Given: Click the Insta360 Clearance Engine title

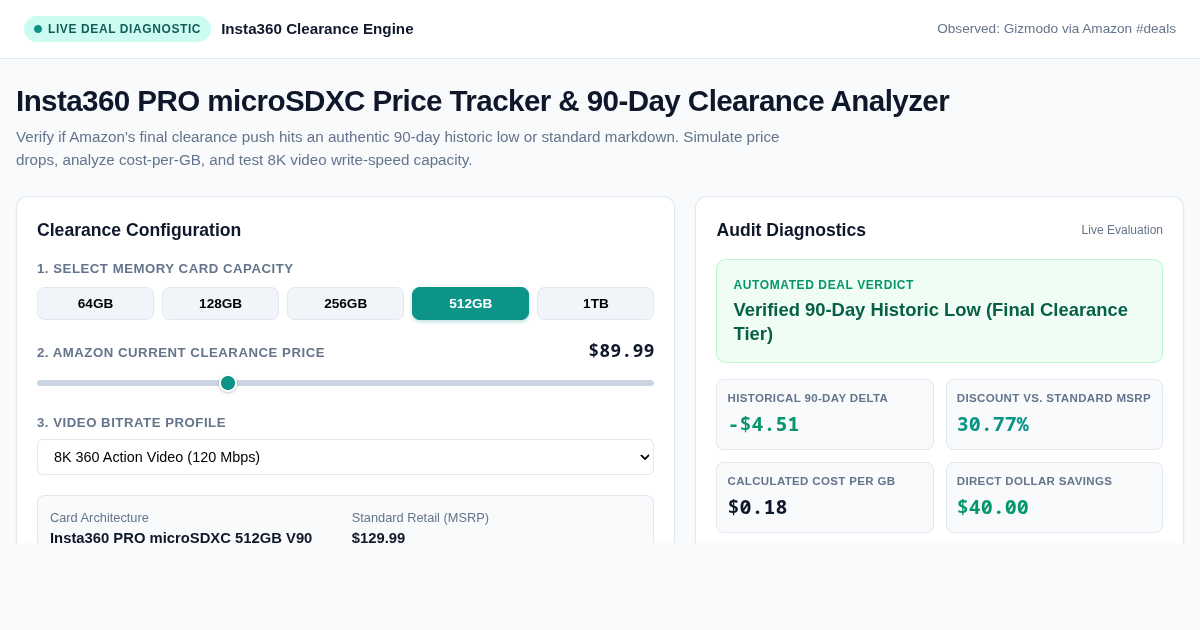Looking at the screenshot, I should coord(317,29).
